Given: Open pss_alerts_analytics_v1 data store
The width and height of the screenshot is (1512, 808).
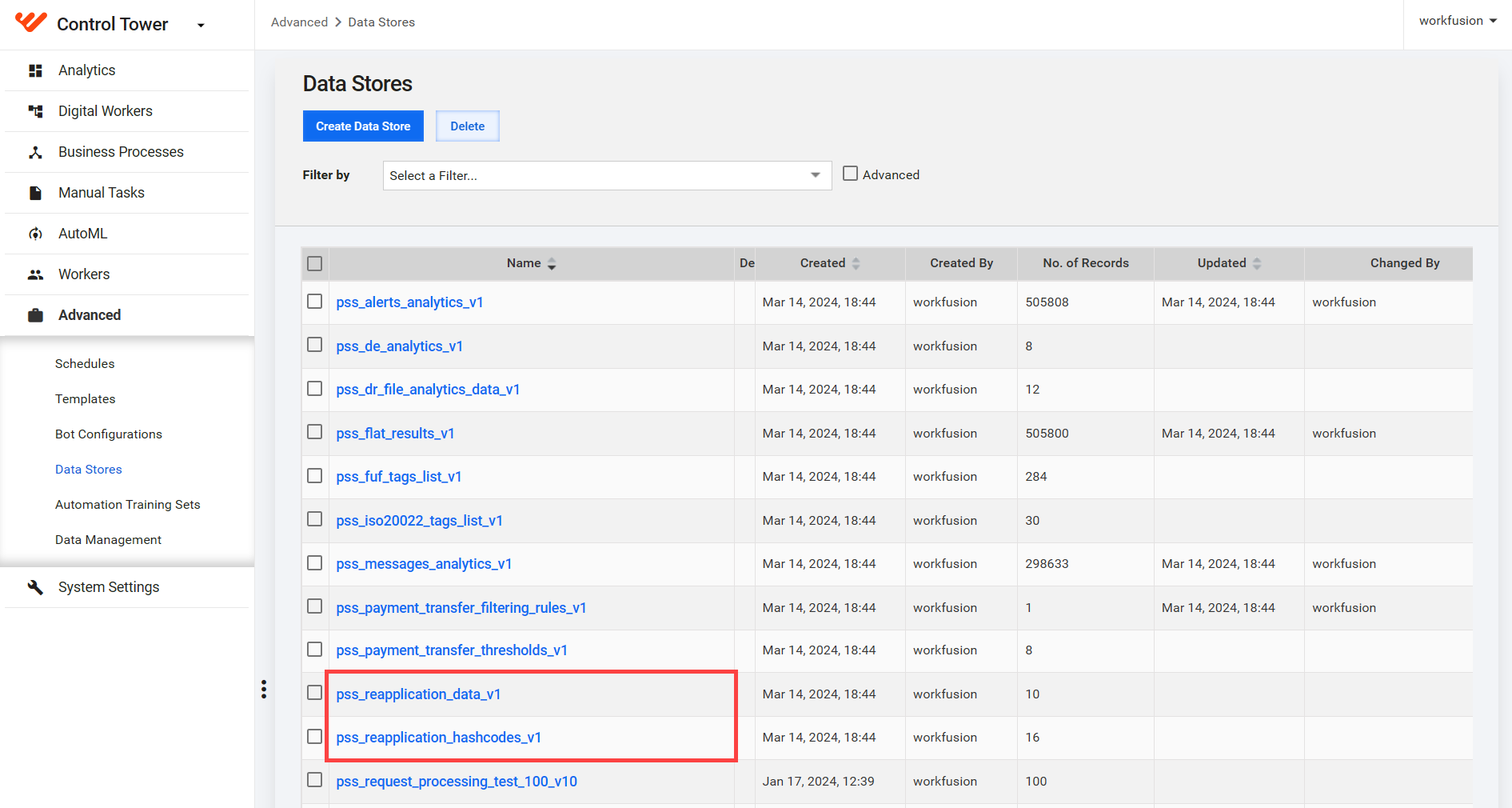Looking at the screenshot, I should (409, 302).
